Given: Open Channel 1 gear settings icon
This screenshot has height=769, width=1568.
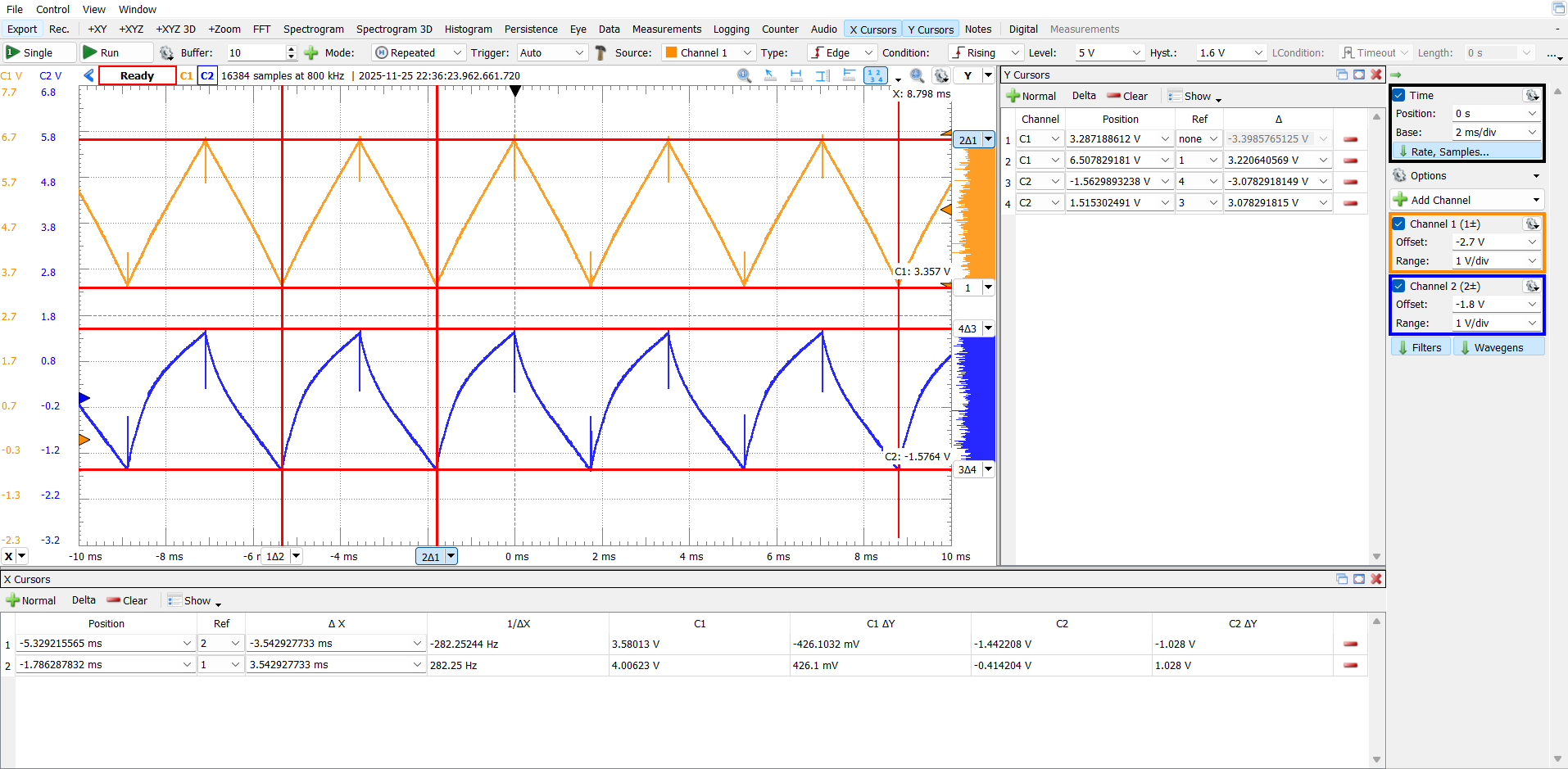Looking at the screenshot, I should pos(1531,224).
